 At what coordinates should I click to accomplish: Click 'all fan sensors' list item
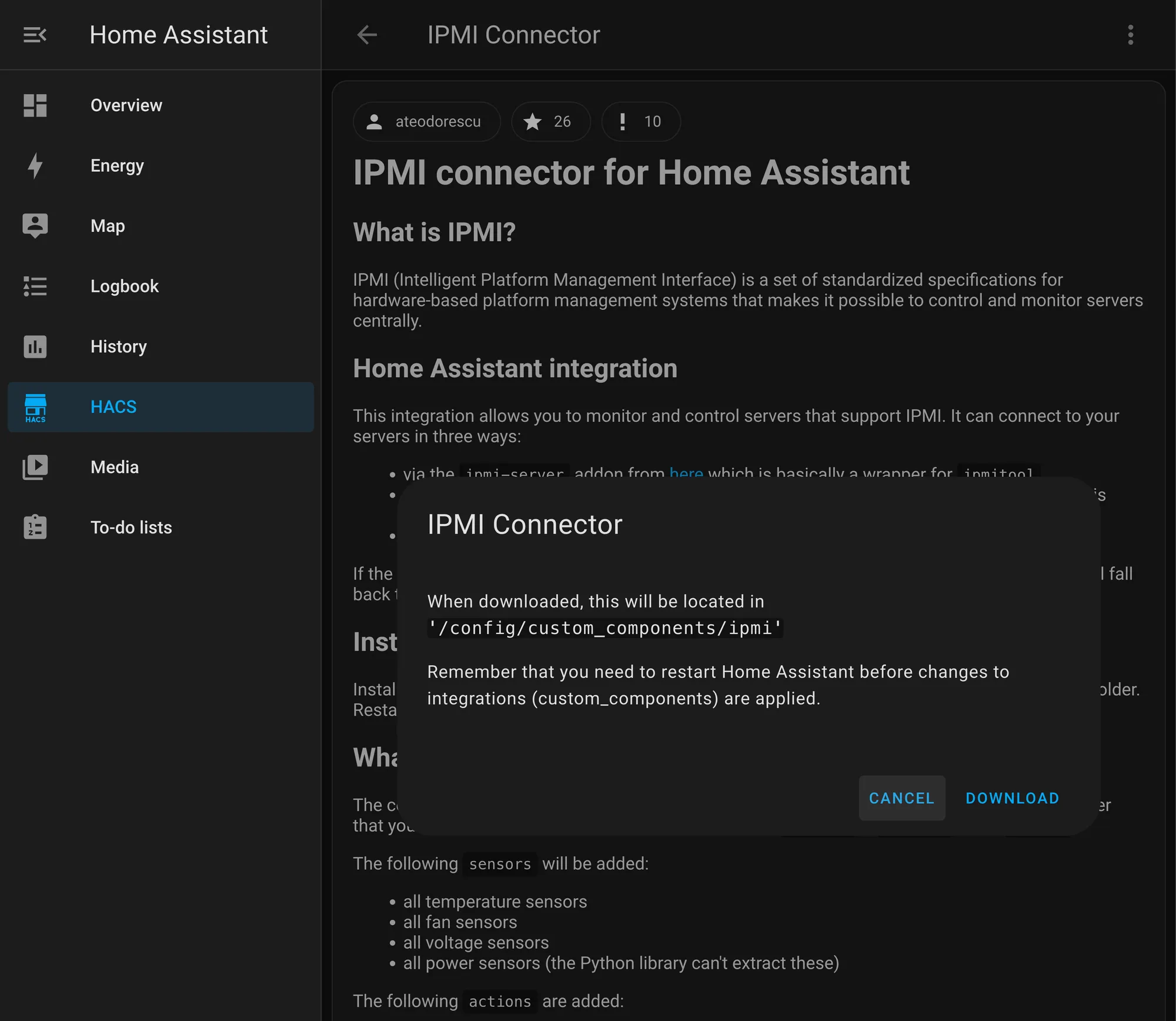coord(460,922)
